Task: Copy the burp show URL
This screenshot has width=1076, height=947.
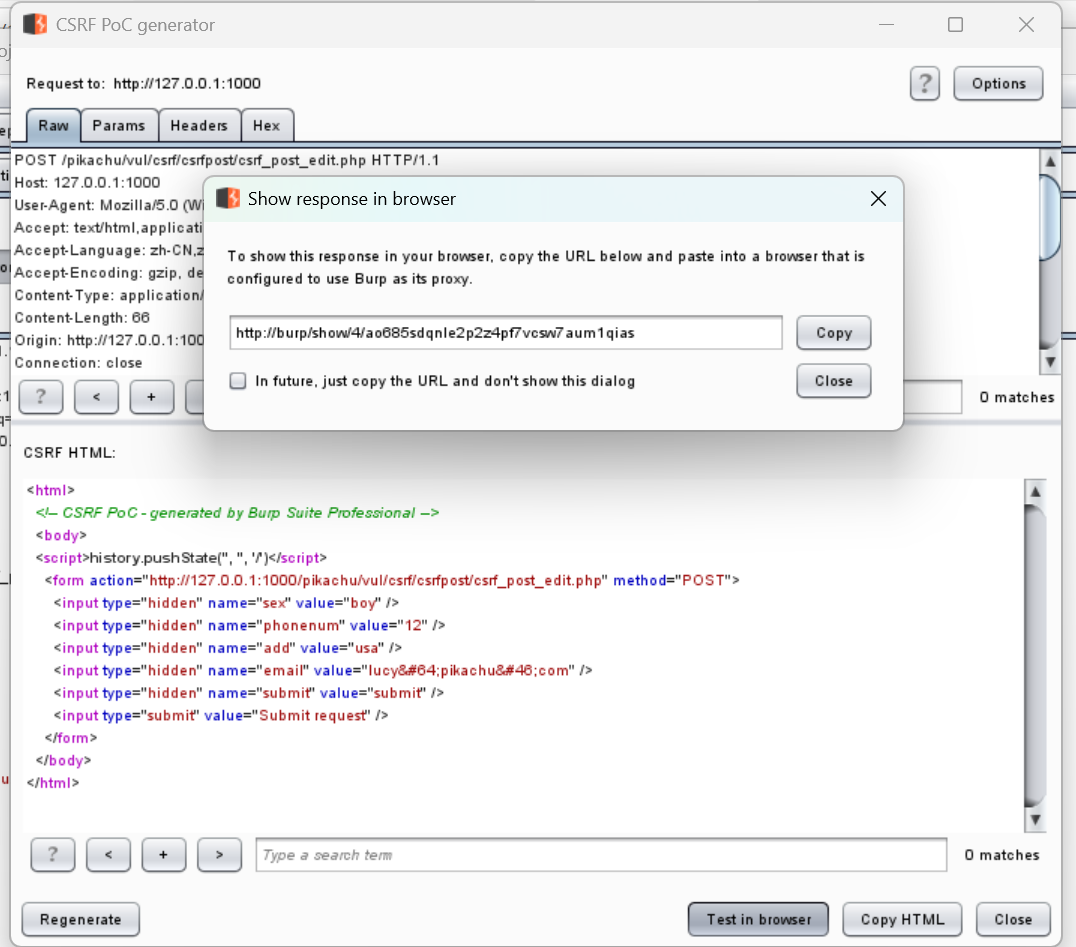Action: (x=833, y=333)
